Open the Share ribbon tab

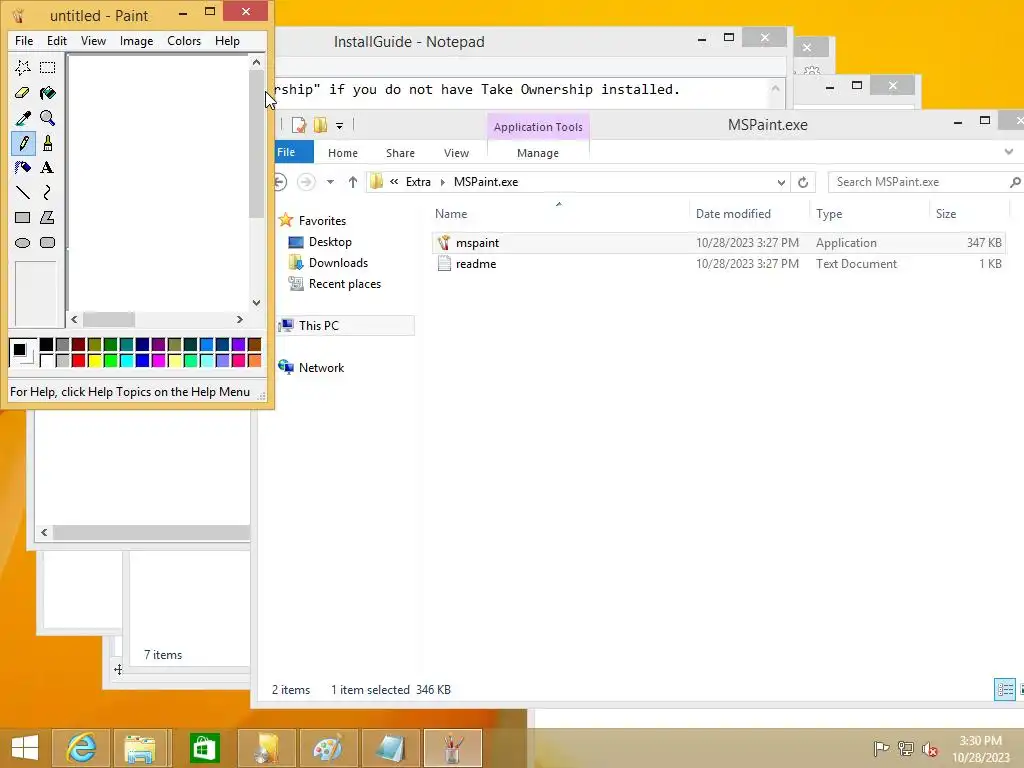pos(400,153)
